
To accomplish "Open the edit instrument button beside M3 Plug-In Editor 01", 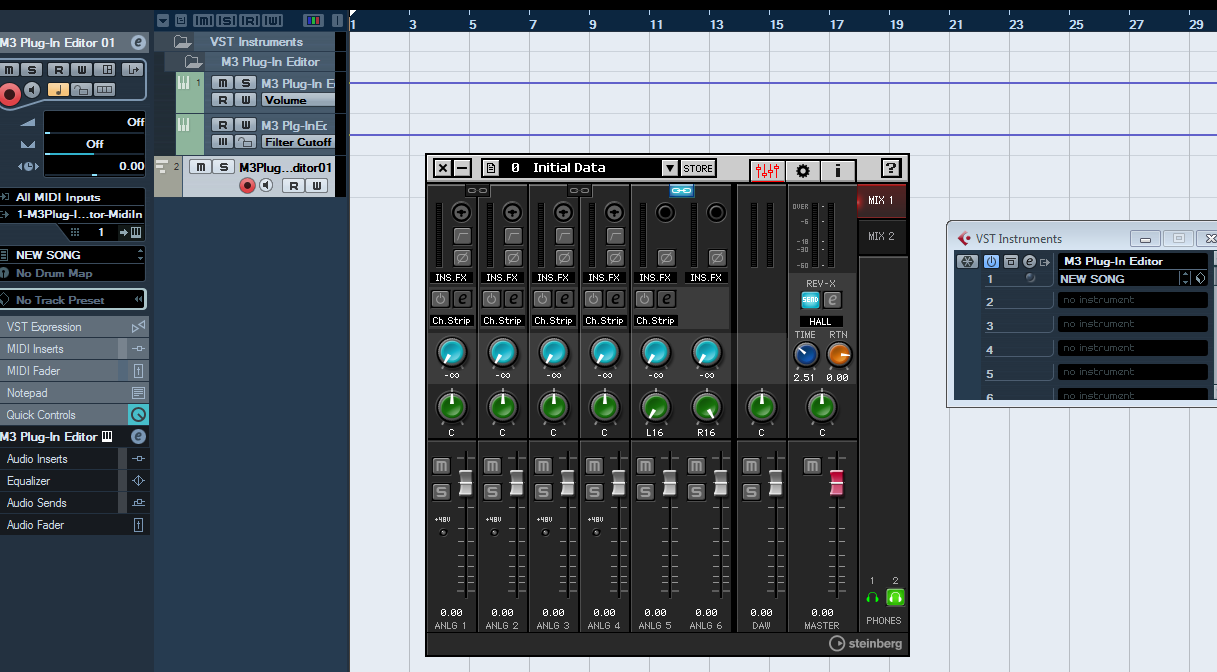I will point(138,43).
